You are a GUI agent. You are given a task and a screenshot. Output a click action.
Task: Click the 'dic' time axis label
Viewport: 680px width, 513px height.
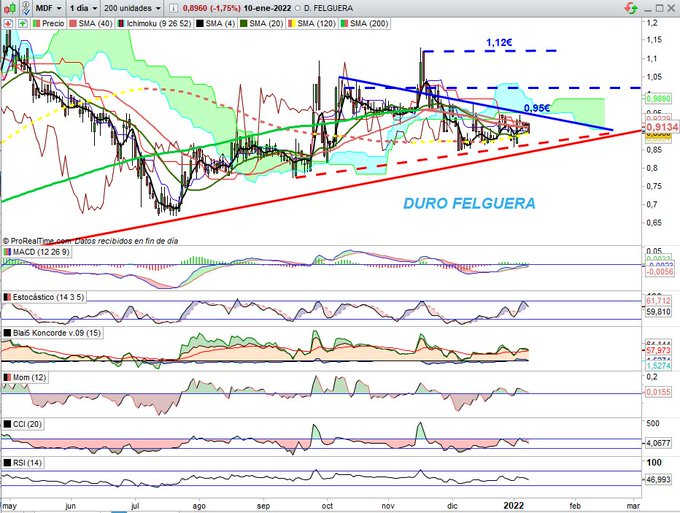coord(452,506)
